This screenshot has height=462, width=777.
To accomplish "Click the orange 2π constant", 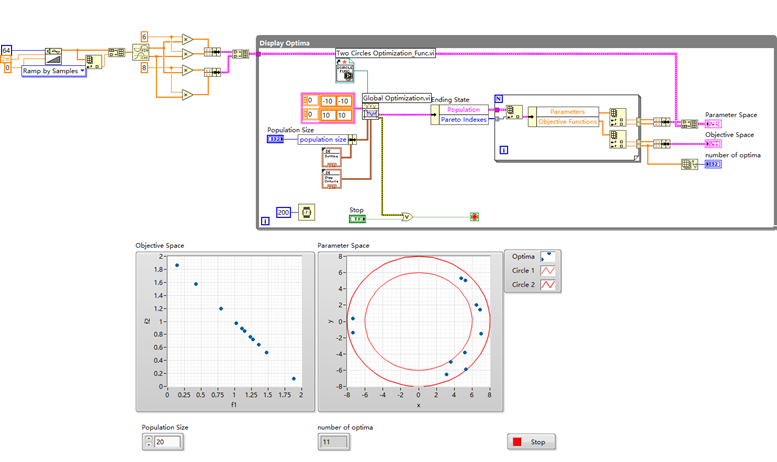I will [5, 59].
